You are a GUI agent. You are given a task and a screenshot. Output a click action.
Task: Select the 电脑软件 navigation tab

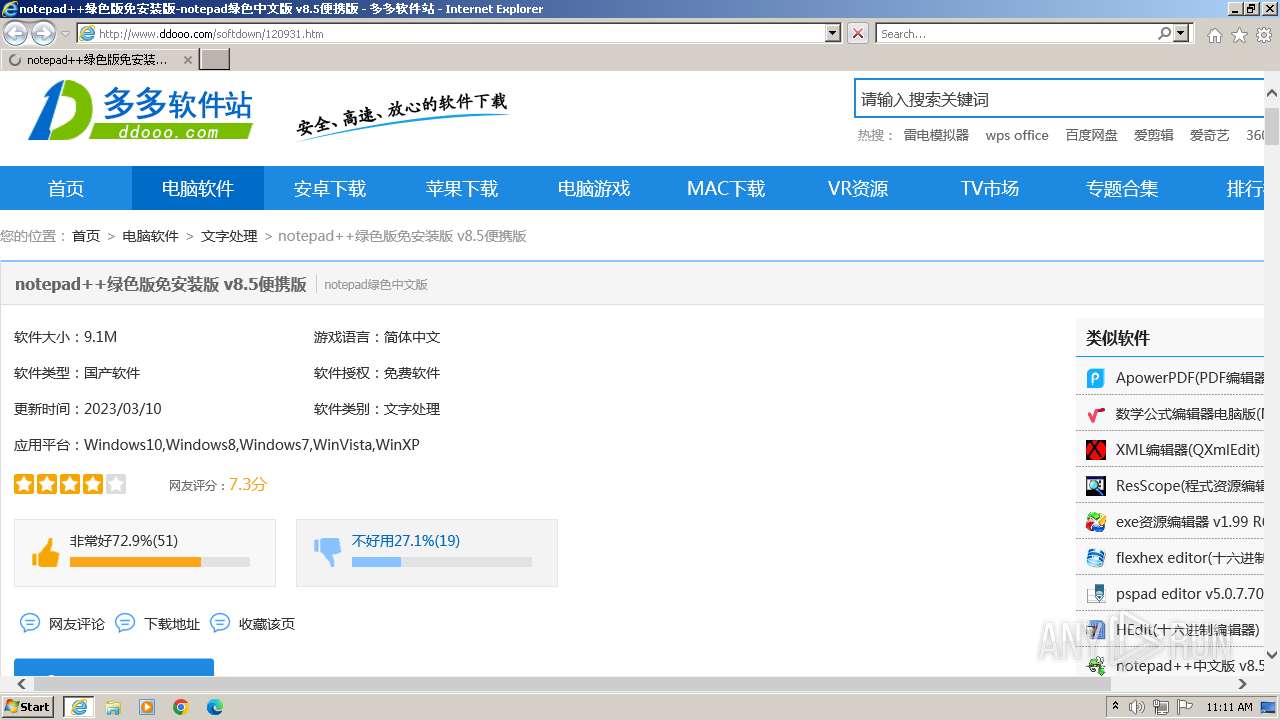198,188
